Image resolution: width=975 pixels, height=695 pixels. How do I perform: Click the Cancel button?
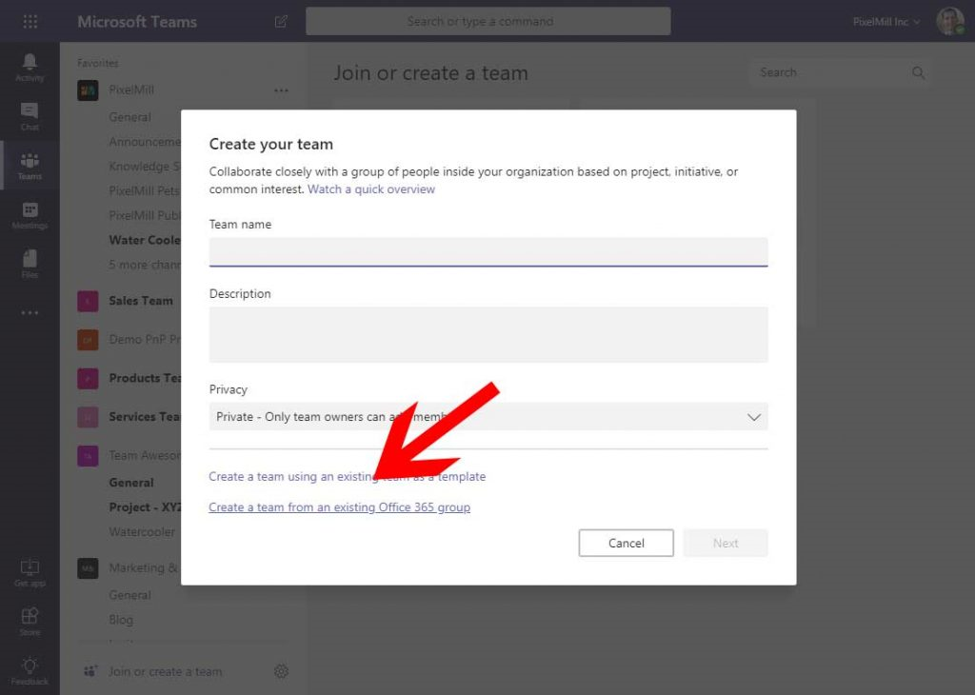pos(626,543)
